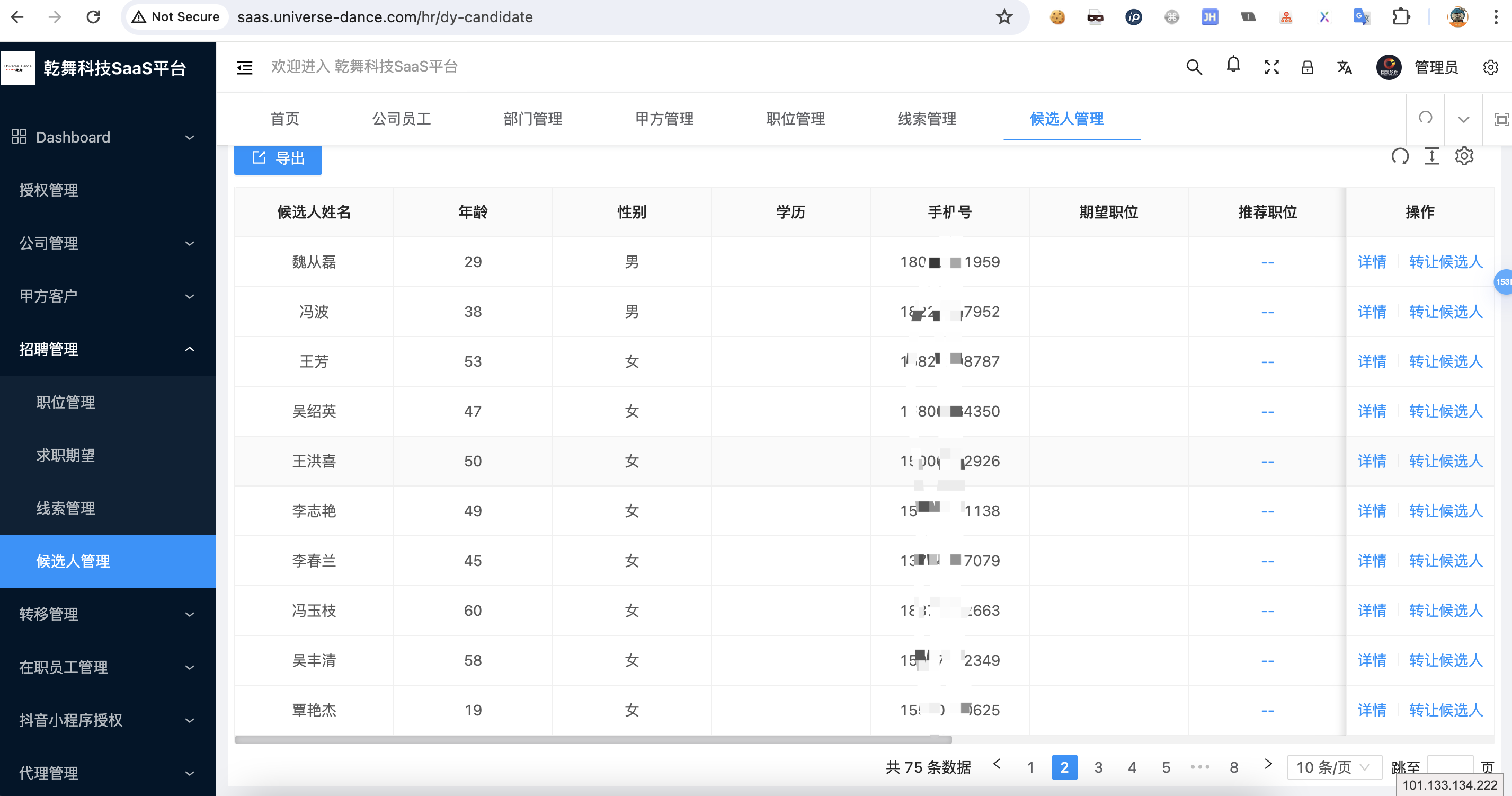Click the tab bar refresh icon
The width and height of the screenshot is (1512, 796).
pyautogui.click(x=1426, y=119)
